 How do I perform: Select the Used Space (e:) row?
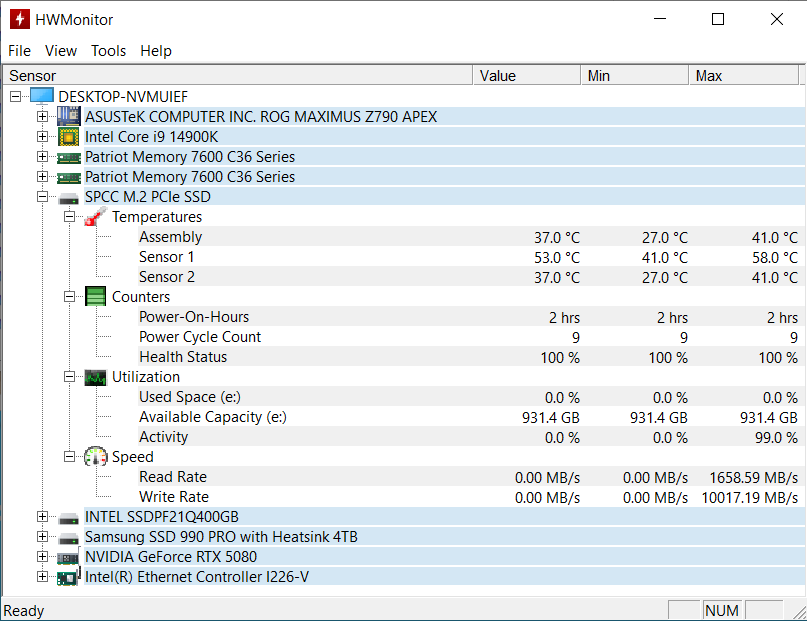(x=469, y=397)
